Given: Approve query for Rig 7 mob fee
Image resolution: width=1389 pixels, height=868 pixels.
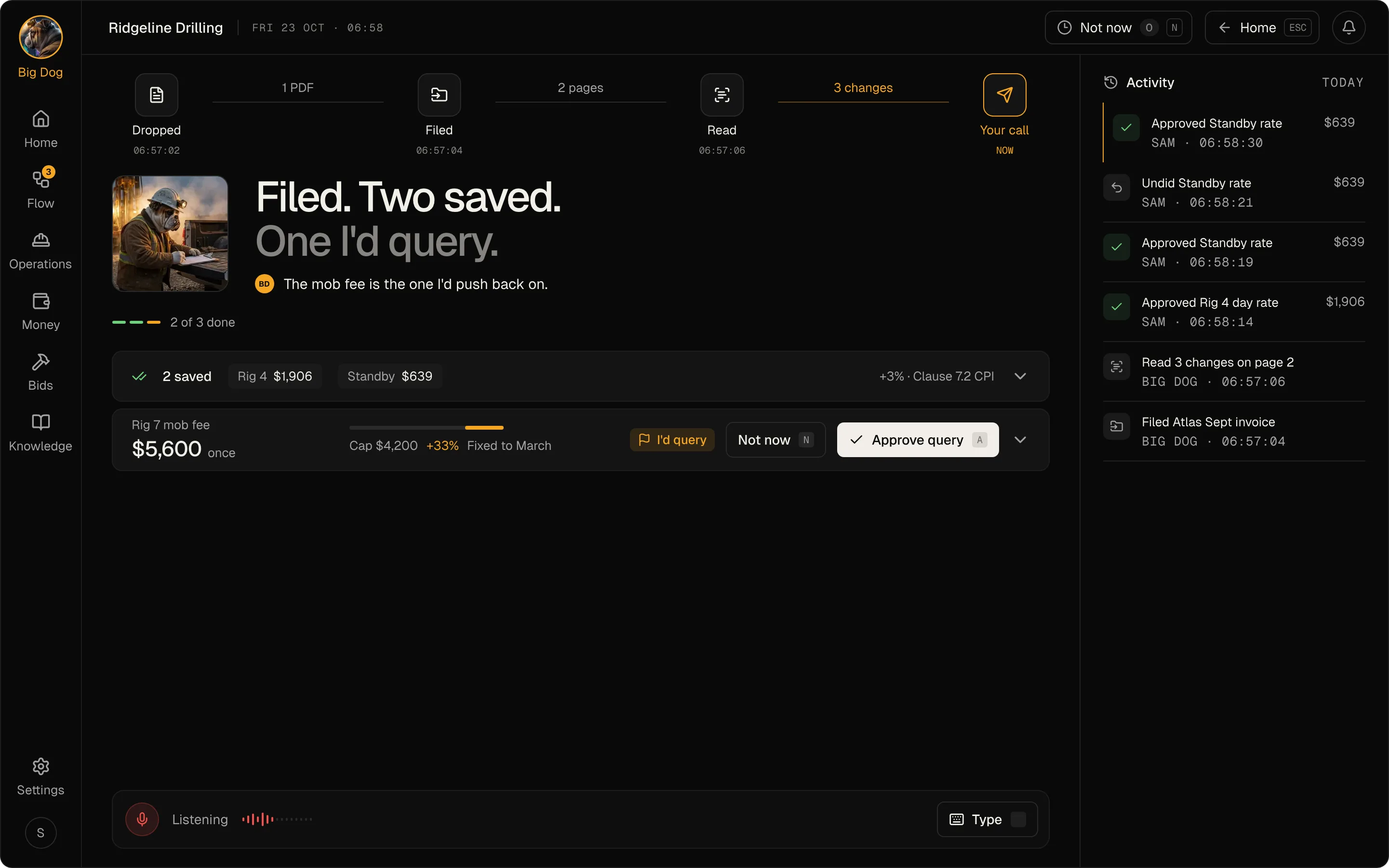Looking at the screenshot, I should click(917, 440).
